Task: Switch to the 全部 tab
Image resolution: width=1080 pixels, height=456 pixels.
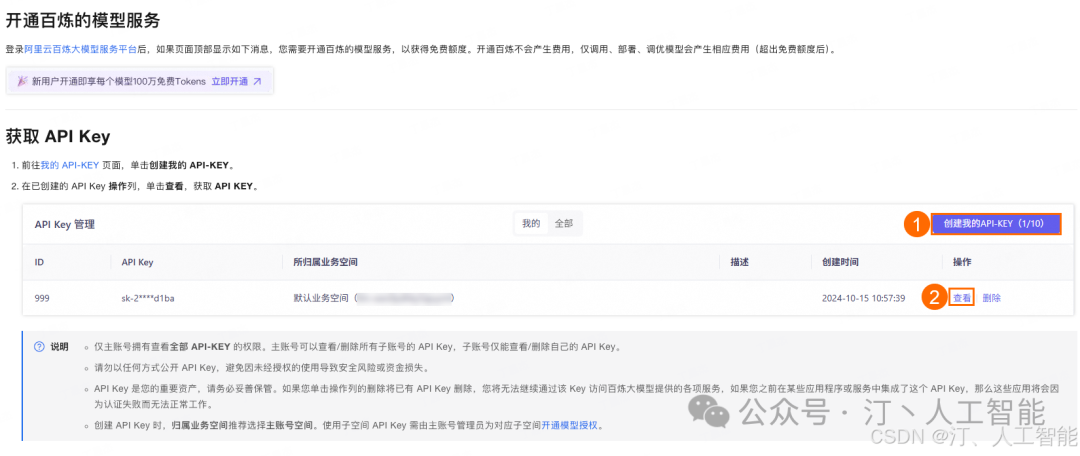Action: tap(563, 224)
